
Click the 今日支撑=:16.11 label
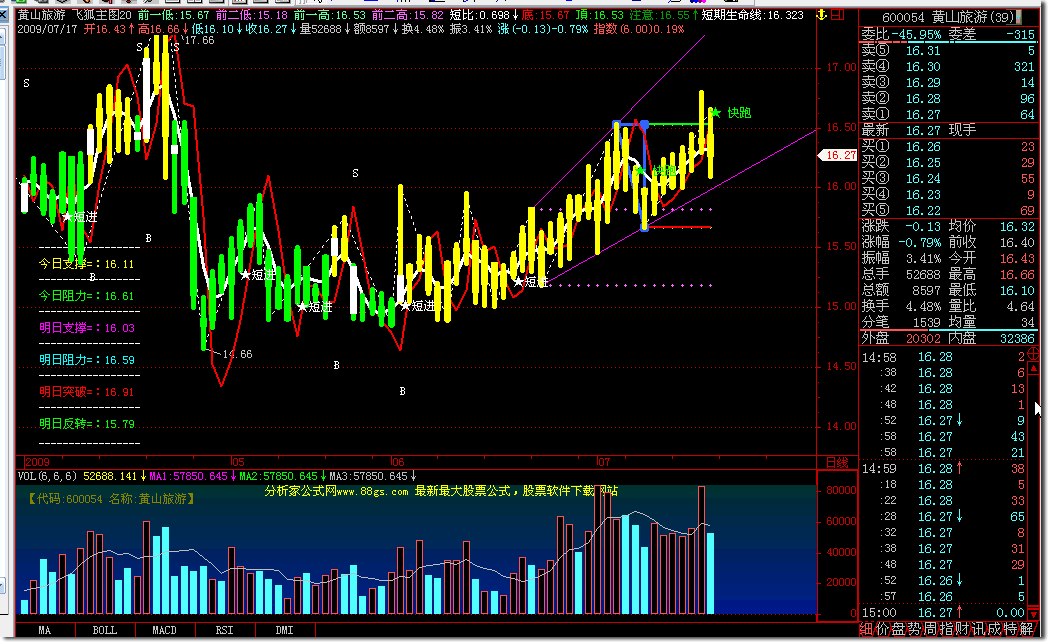point(86,264)
